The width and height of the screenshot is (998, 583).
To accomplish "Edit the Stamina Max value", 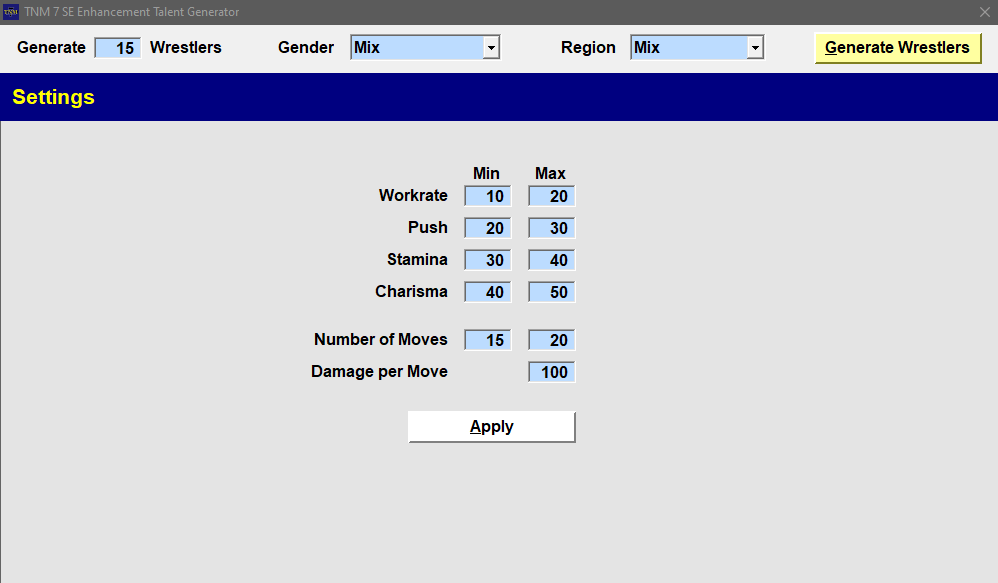I will [x=552, y=260].
